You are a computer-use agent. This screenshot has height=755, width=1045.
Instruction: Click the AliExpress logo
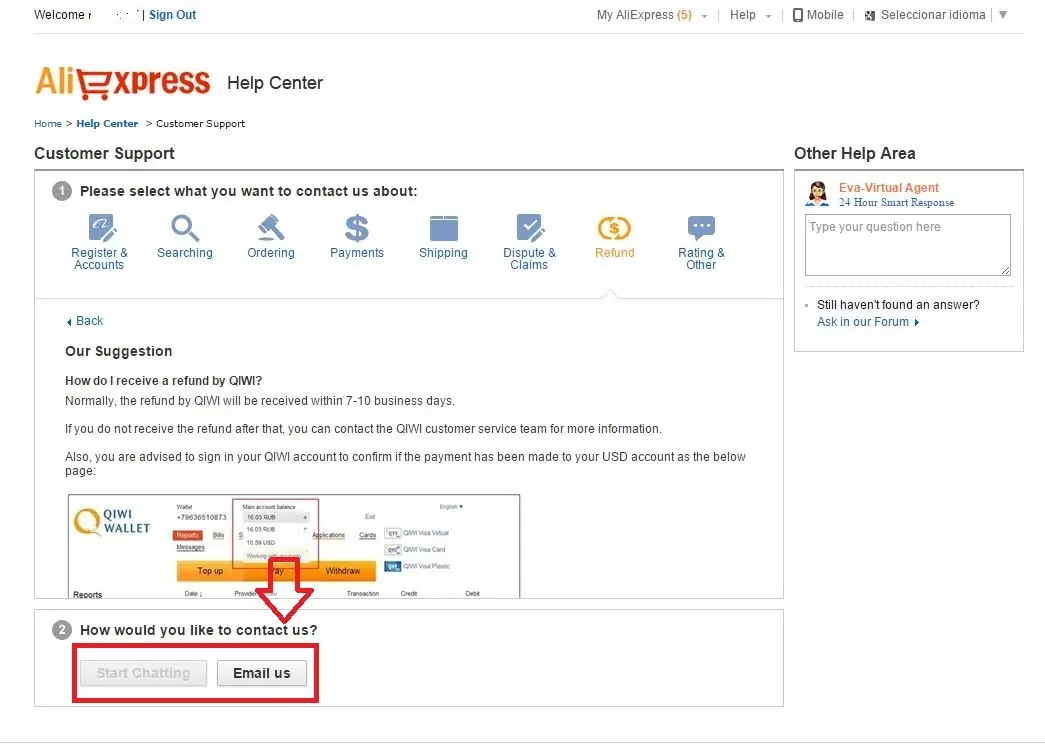123,83
